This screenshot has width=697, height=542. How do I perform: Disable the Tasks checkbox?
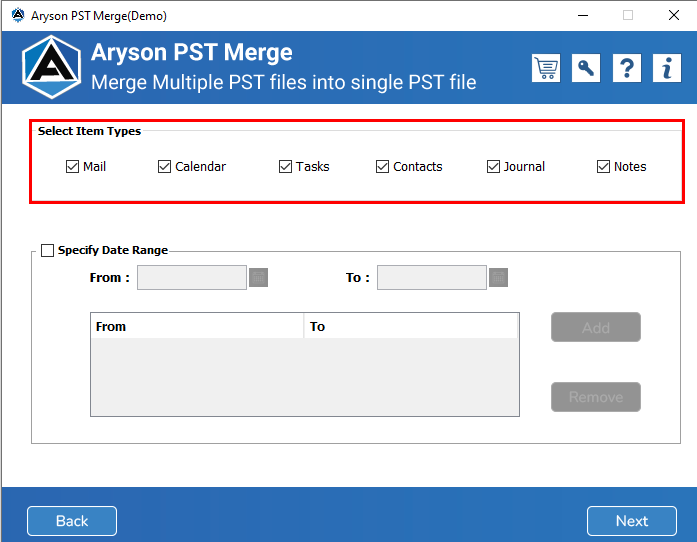tap(285, 167)
